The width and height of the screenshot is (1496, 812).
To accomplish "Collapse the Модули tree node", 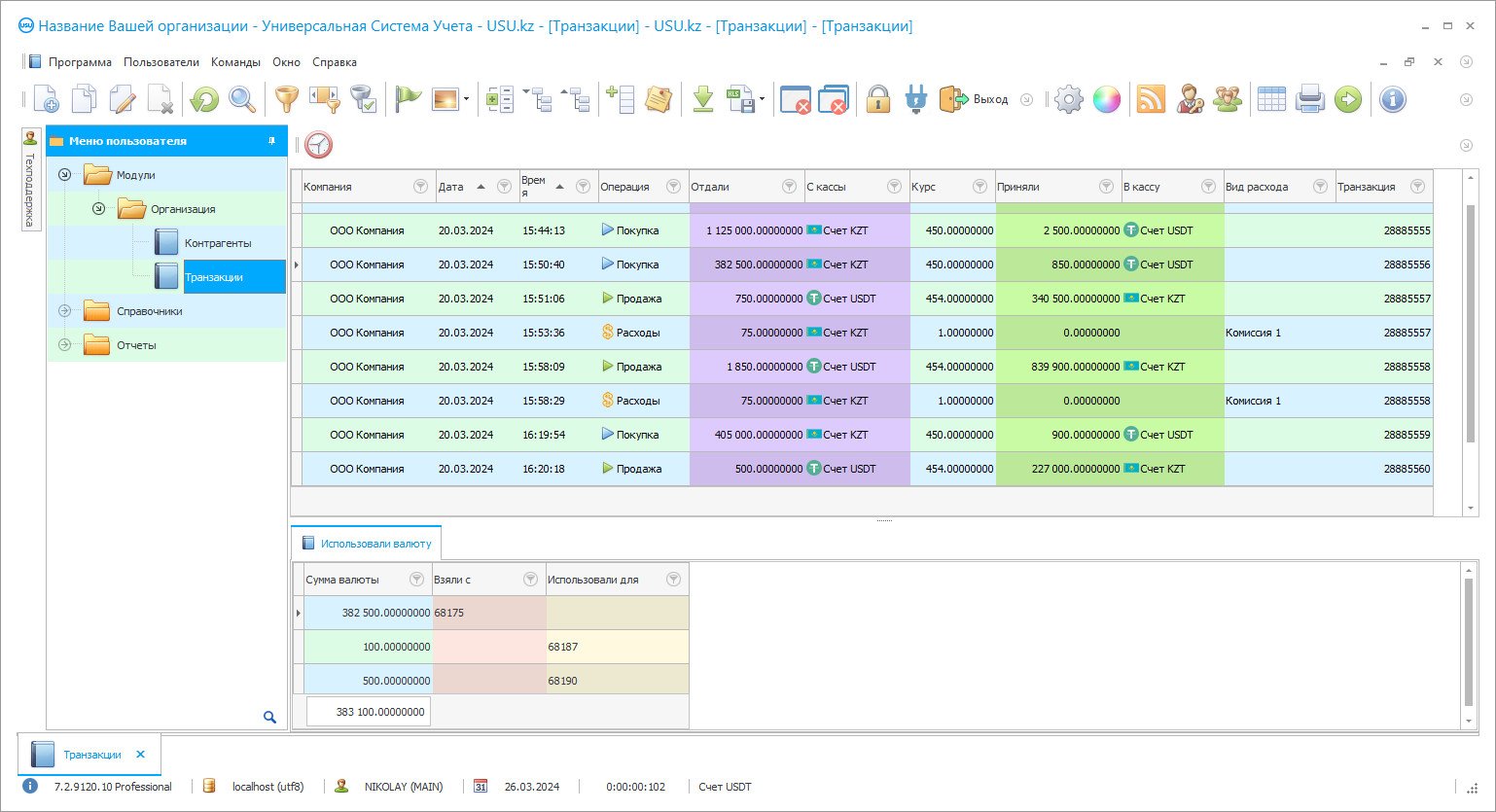I will (x=65, y=175).
